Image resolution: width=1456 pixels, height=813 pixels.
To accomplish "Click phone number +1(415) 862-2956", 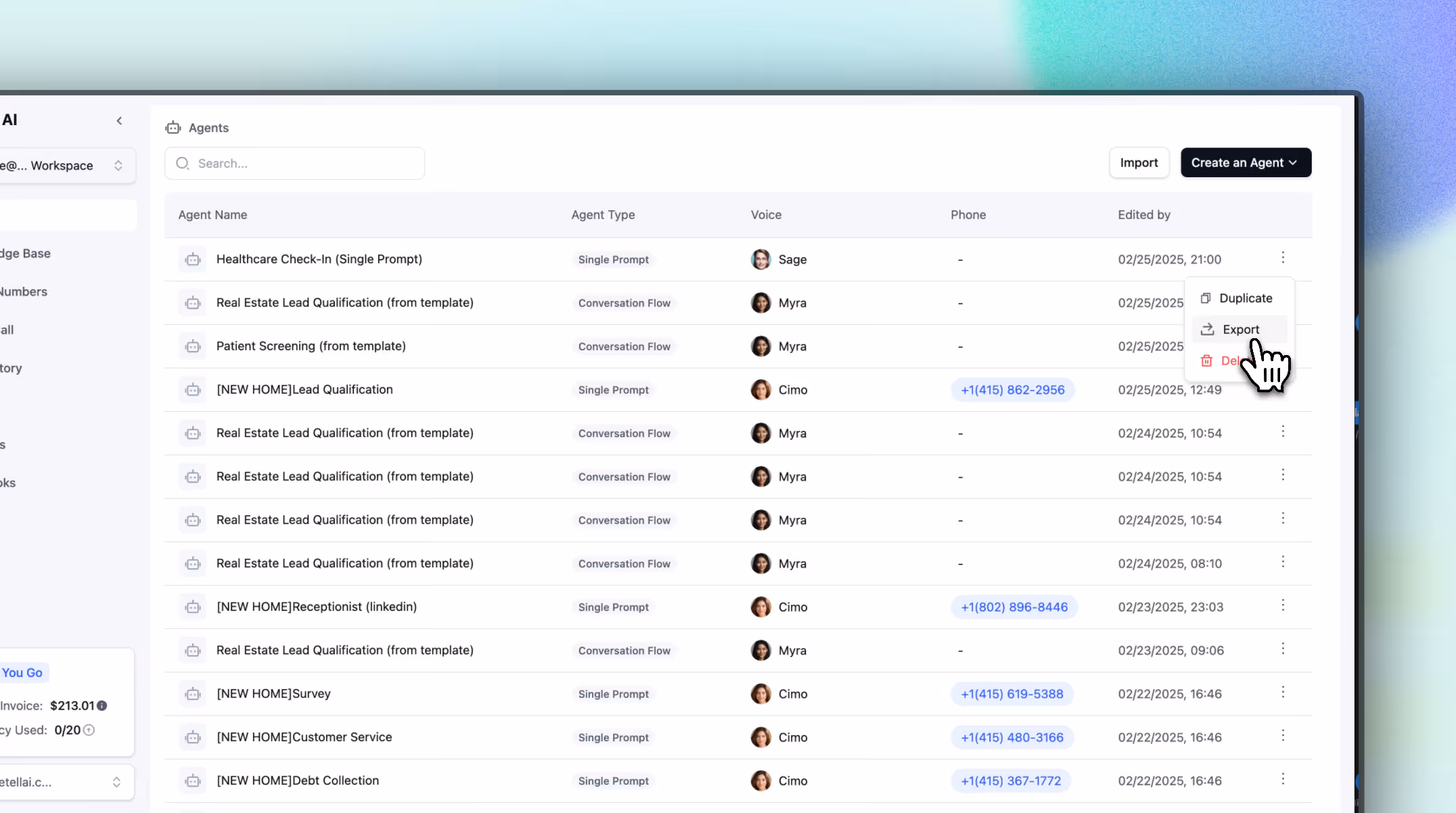I will pos(1012,390).
